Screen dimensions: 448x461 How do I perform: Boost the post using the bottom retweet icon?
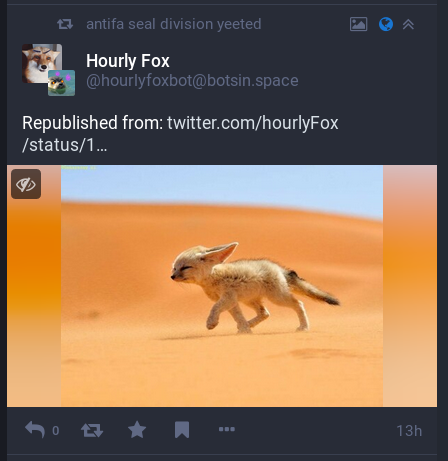[92, 430]
